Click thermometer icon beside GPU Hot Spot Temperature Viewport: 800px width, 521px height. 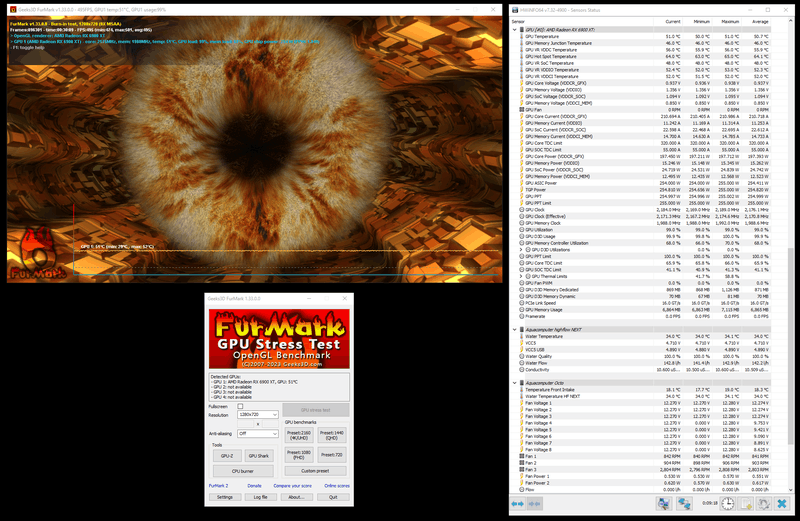click(x=521, y=57)
